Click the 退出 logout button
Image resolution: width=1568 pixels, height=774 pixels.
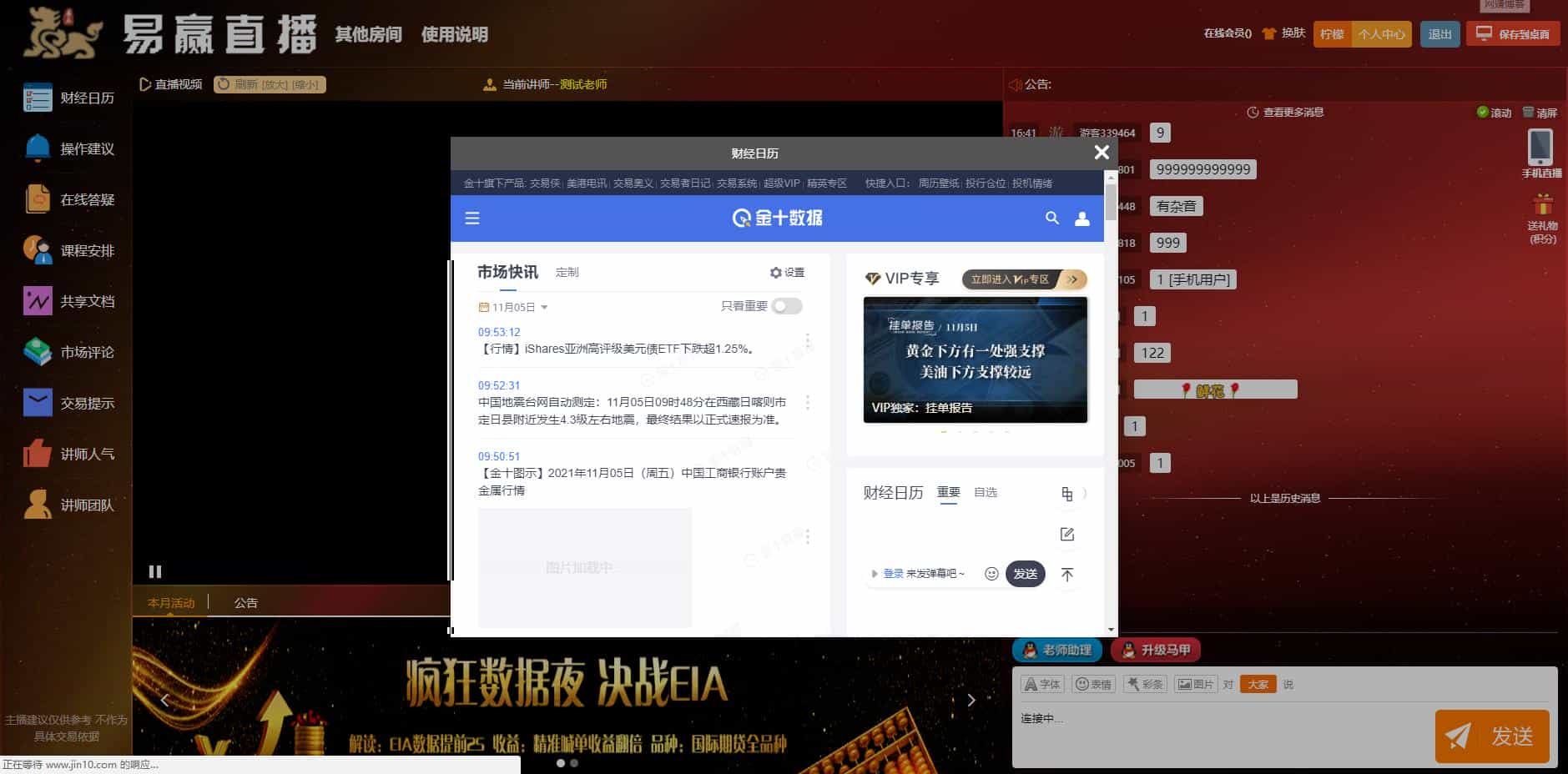(1440, 34)
